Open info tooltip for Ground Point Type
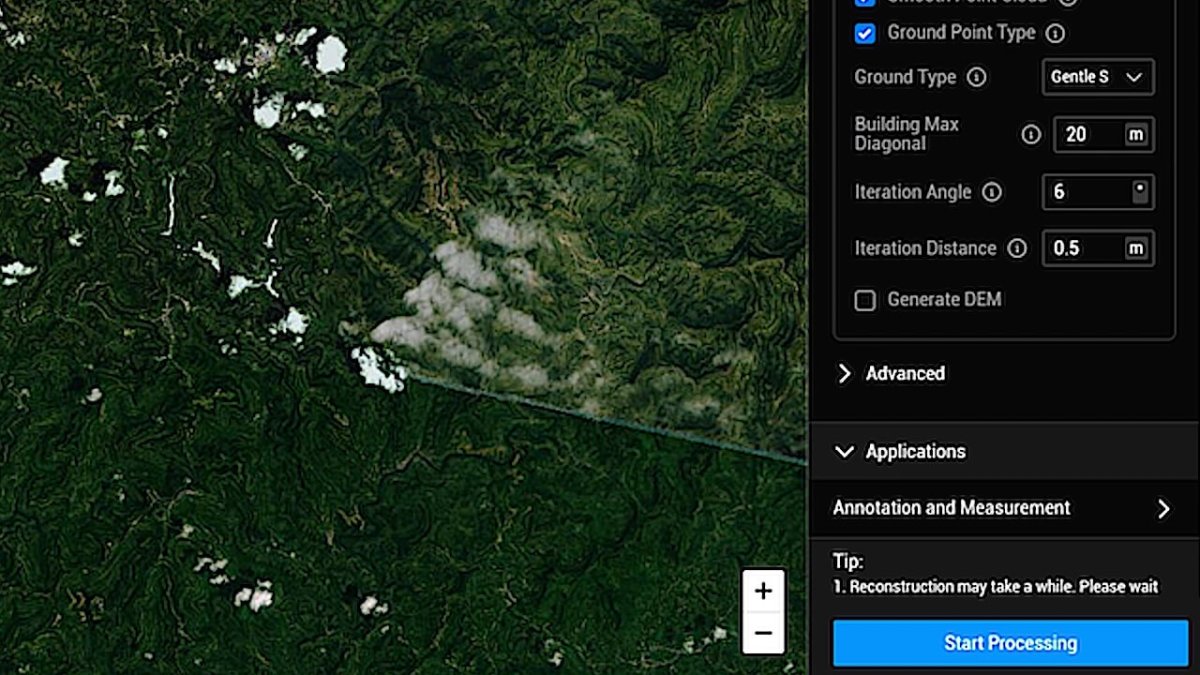 (1054, 33)
